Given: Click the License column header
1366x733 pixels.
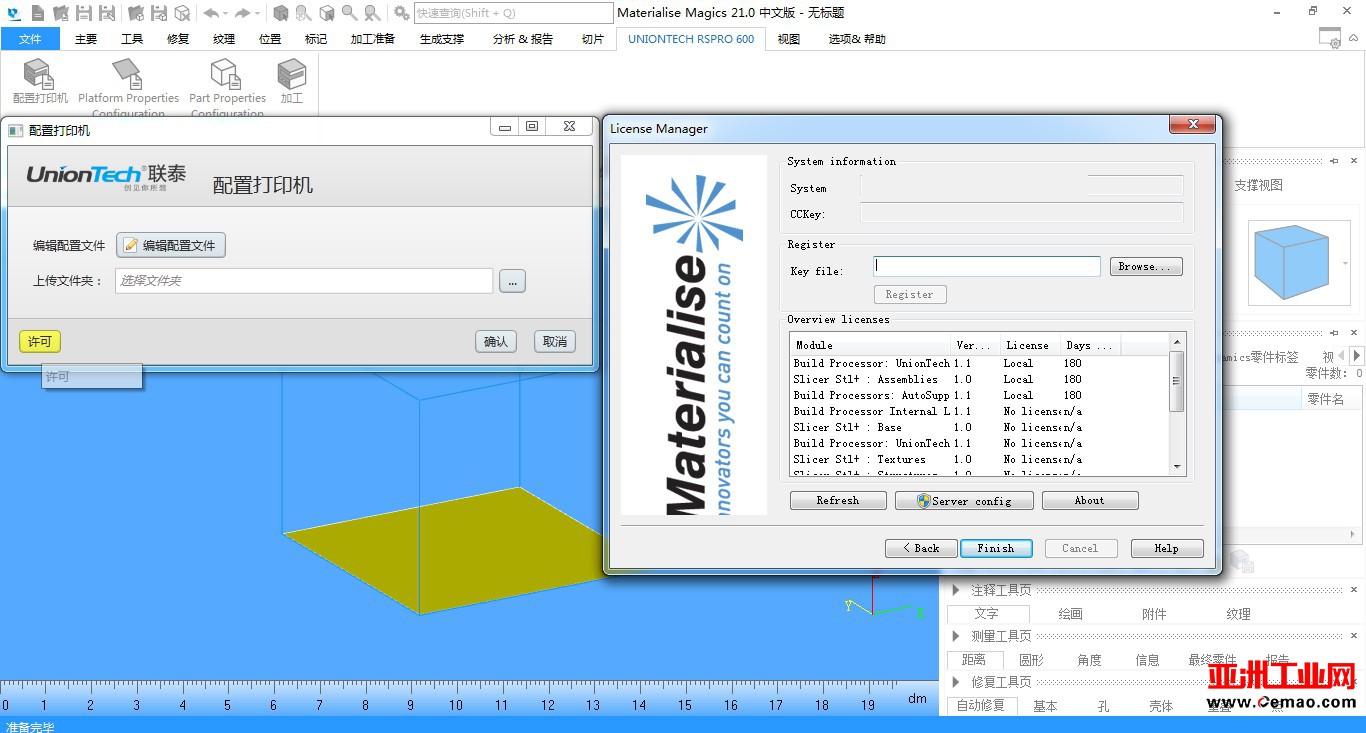Looking at the screenshot, I should coord(1030,345).
